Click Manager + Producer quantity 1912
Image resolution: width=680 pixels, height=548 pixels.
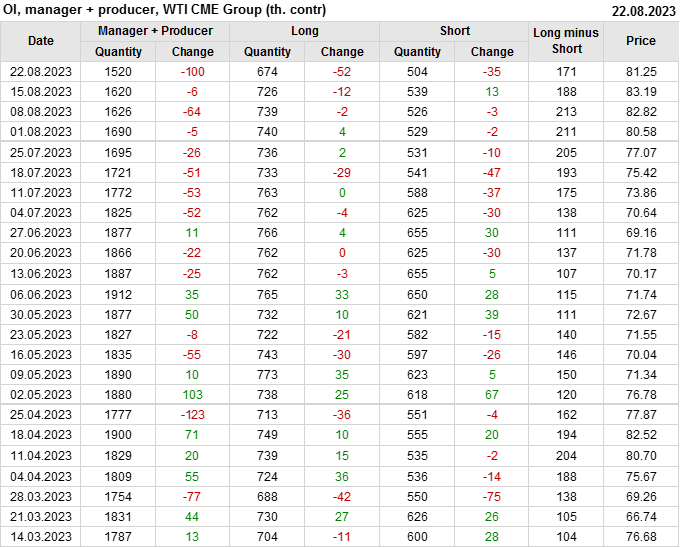tap(118, 294)
